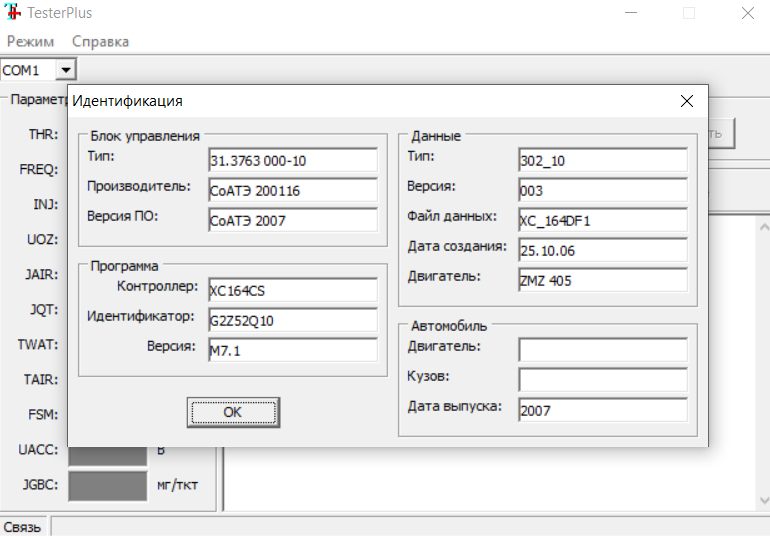Click the Блок управления Тип field
770x536 pixels.
(x=292, y=160)
